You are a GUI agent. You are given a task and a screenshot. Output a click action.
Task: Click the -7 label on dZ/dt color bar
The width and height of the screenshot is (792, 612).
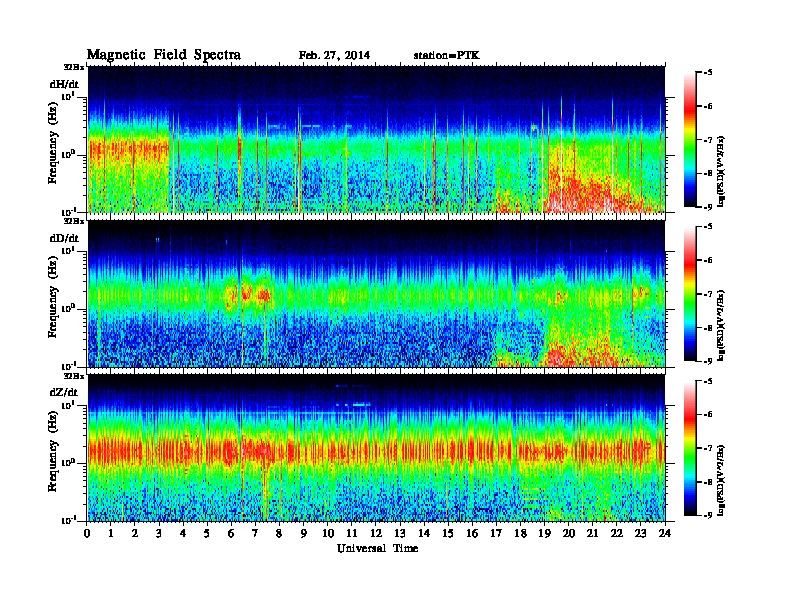click(708, 448)
